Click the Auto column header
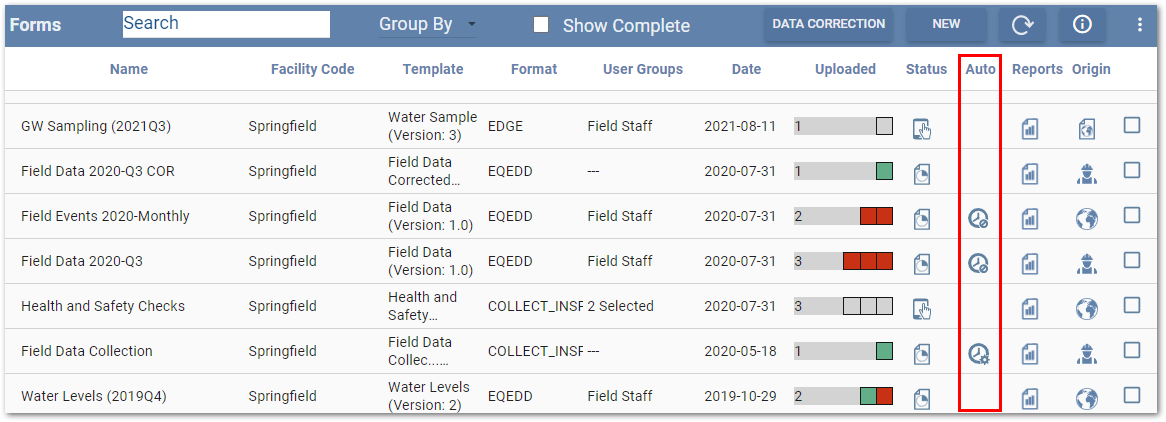 (x=980, y=69)
